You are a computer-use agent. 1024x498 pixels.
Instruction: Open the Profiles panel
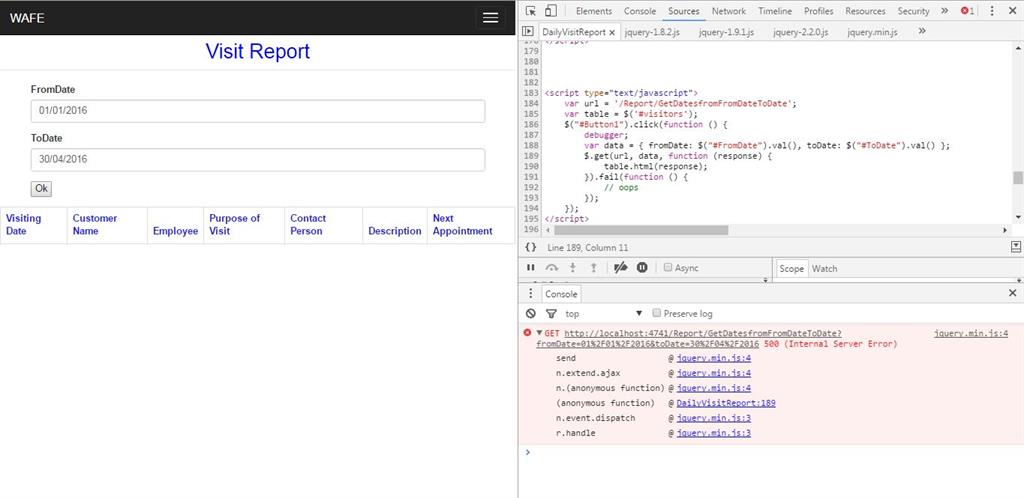[818, 11]
